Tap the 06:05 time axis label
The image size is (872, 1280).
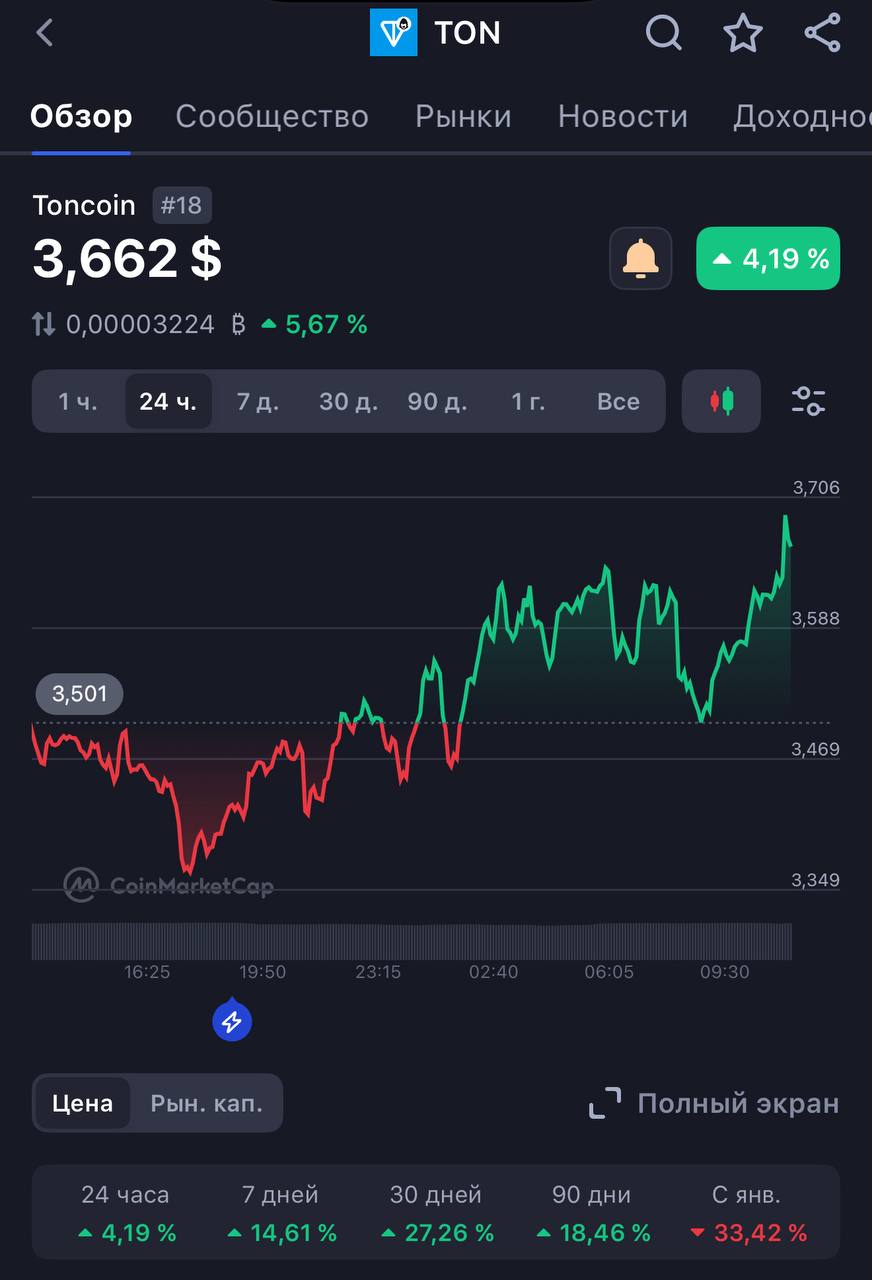[x=609, y=972]
